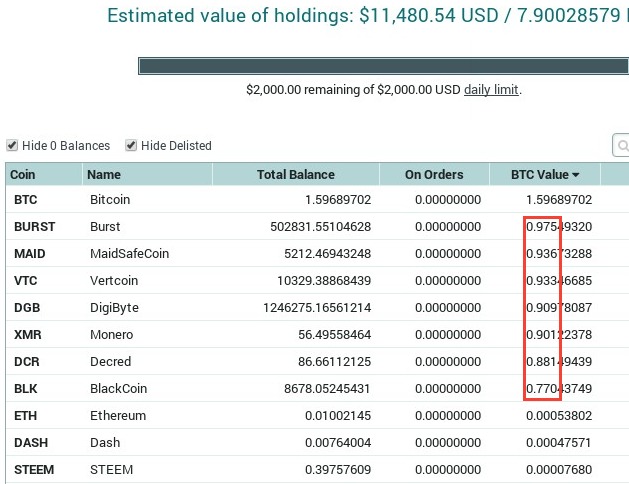629x484 pixels.
Task: Click total balance 86.66112125
Action: pos(335,361)
